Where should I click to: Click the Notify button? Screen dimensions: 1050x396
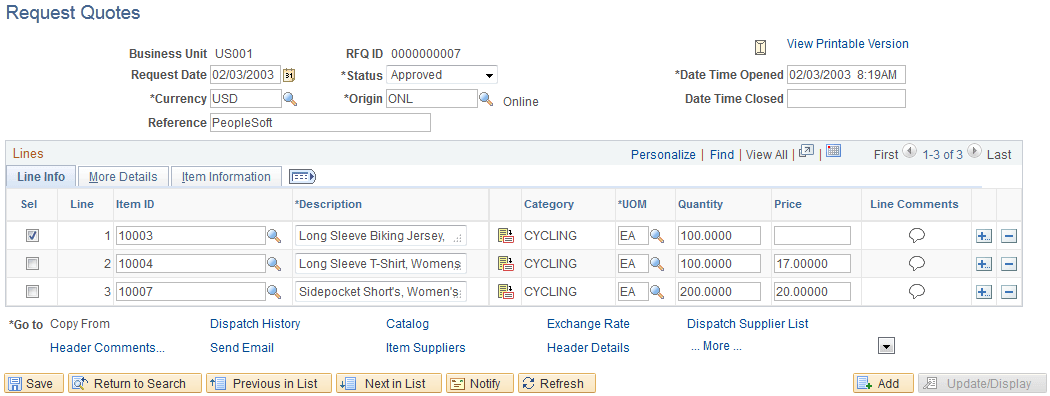[480, 383]
